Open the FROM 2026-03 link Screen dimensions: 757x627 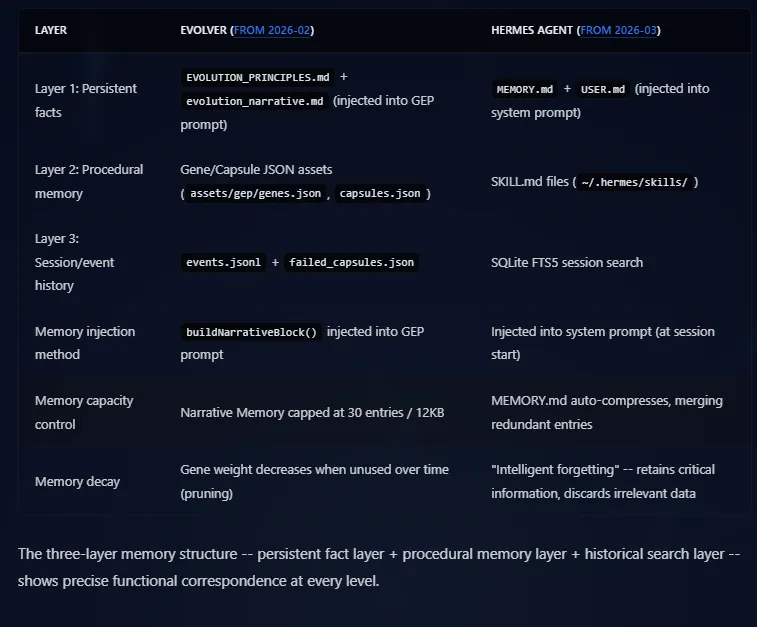coord(618,30)
